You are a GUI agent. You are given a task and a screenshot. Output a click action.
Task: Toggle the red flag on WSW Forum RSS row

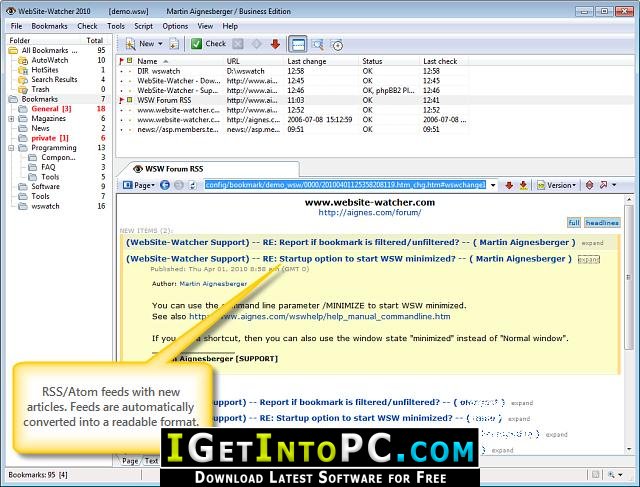[121, 100]
